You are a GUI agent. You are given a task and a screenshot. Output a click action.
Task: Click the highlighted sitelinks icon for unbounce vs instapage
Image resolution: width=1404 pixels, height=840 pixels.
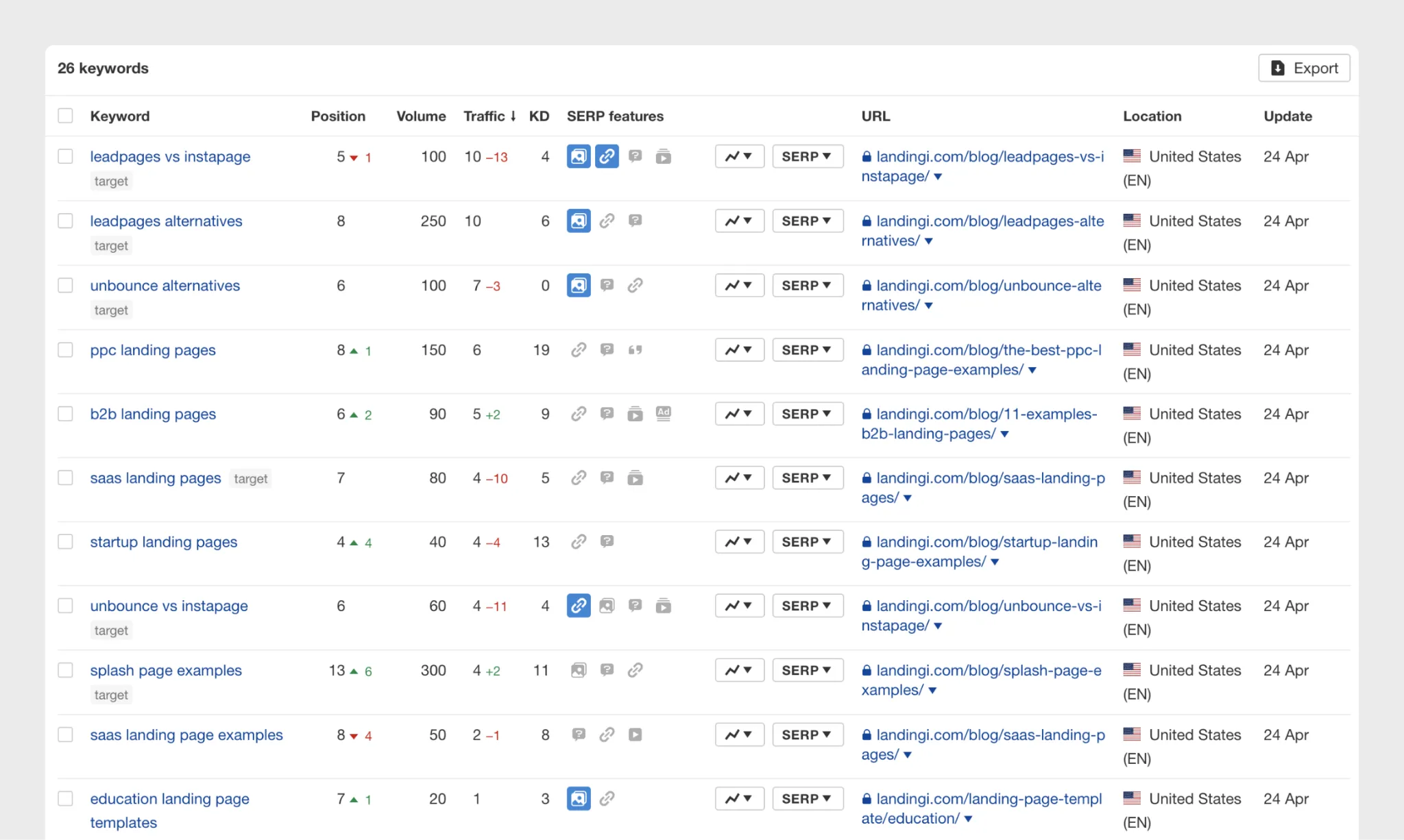point(579,606)
